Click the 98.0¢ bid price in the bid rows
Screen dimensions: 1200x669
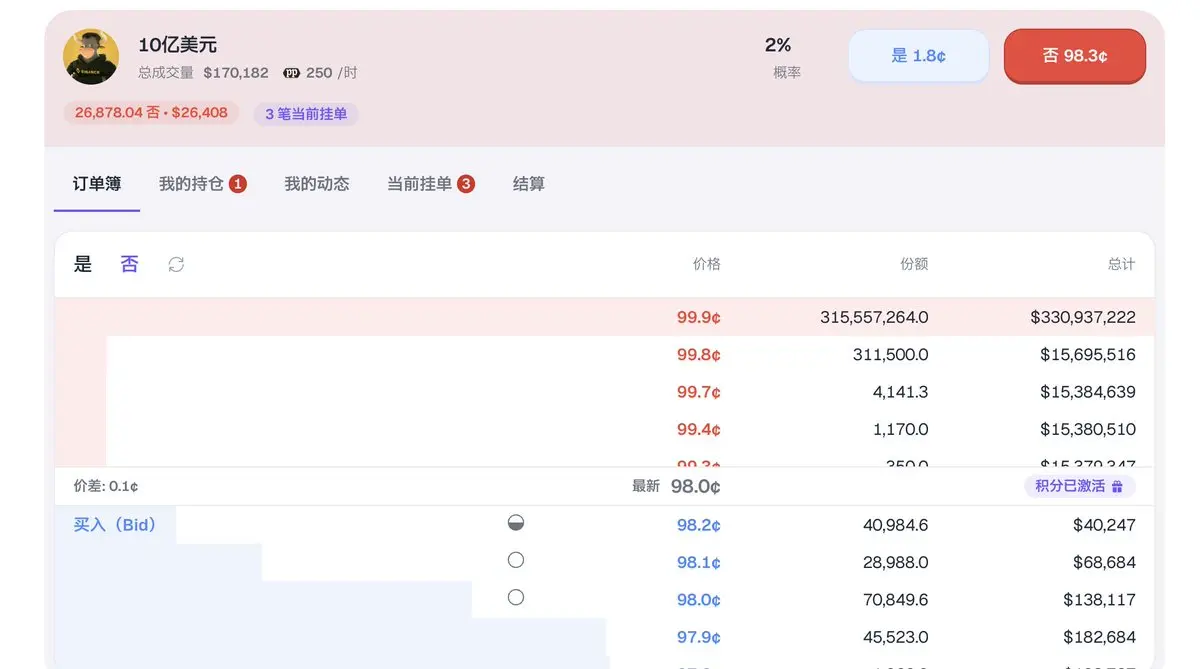coord(699,600)
